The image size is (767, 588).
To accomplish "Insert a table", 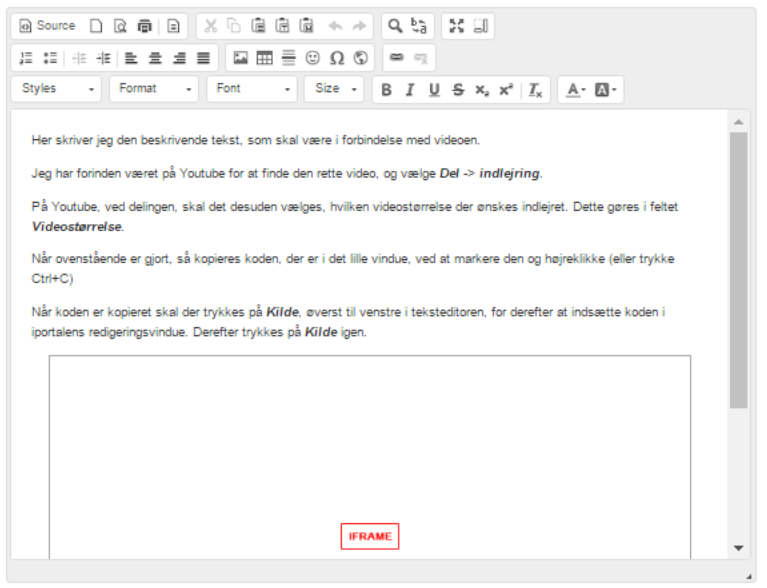I will (264, 58).
